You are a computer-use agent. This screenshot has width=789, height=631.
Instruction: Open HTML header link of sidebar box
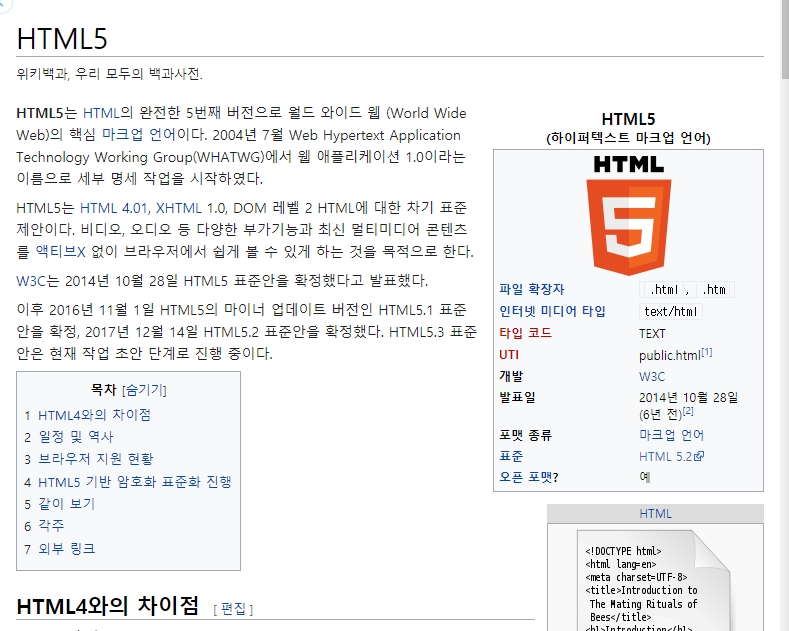coord(655,513)
